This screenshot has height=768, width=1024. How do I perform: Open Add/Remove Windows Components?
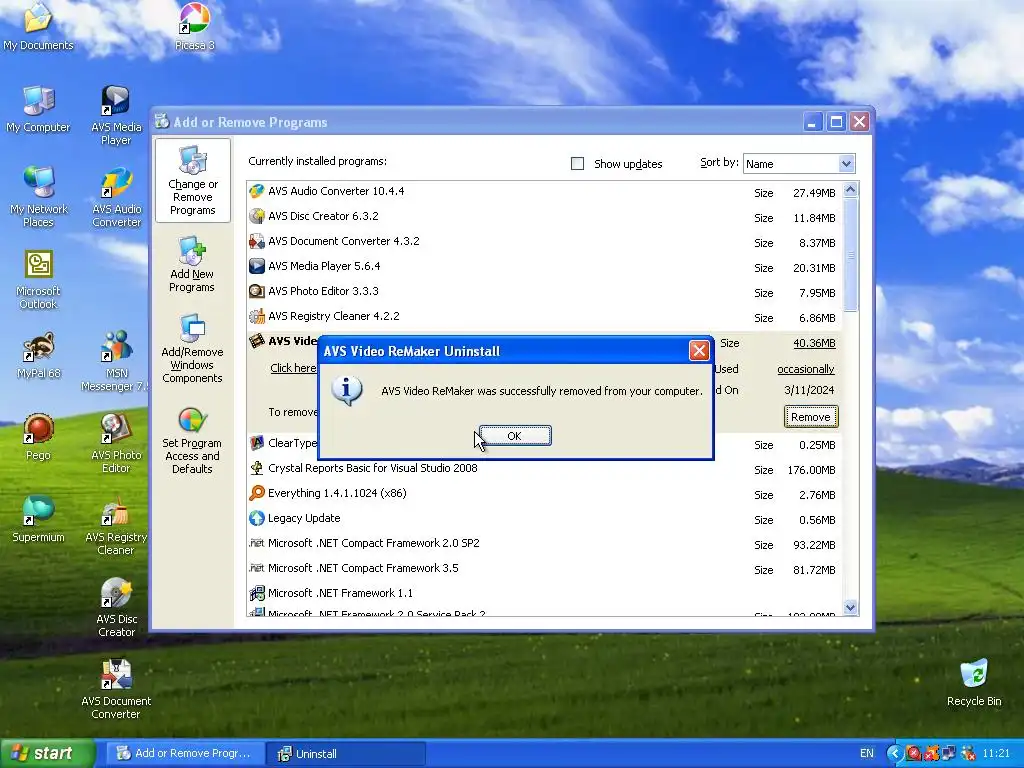pos(192,349)
